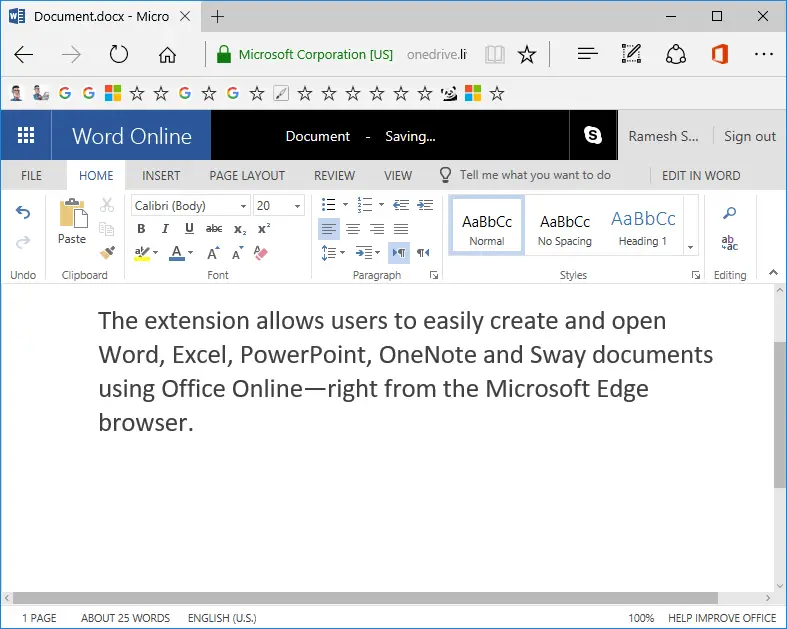The width and height of the screenshot is (787, 629).
Task: Click the Redo arrow icon
Action: (23, 242)
